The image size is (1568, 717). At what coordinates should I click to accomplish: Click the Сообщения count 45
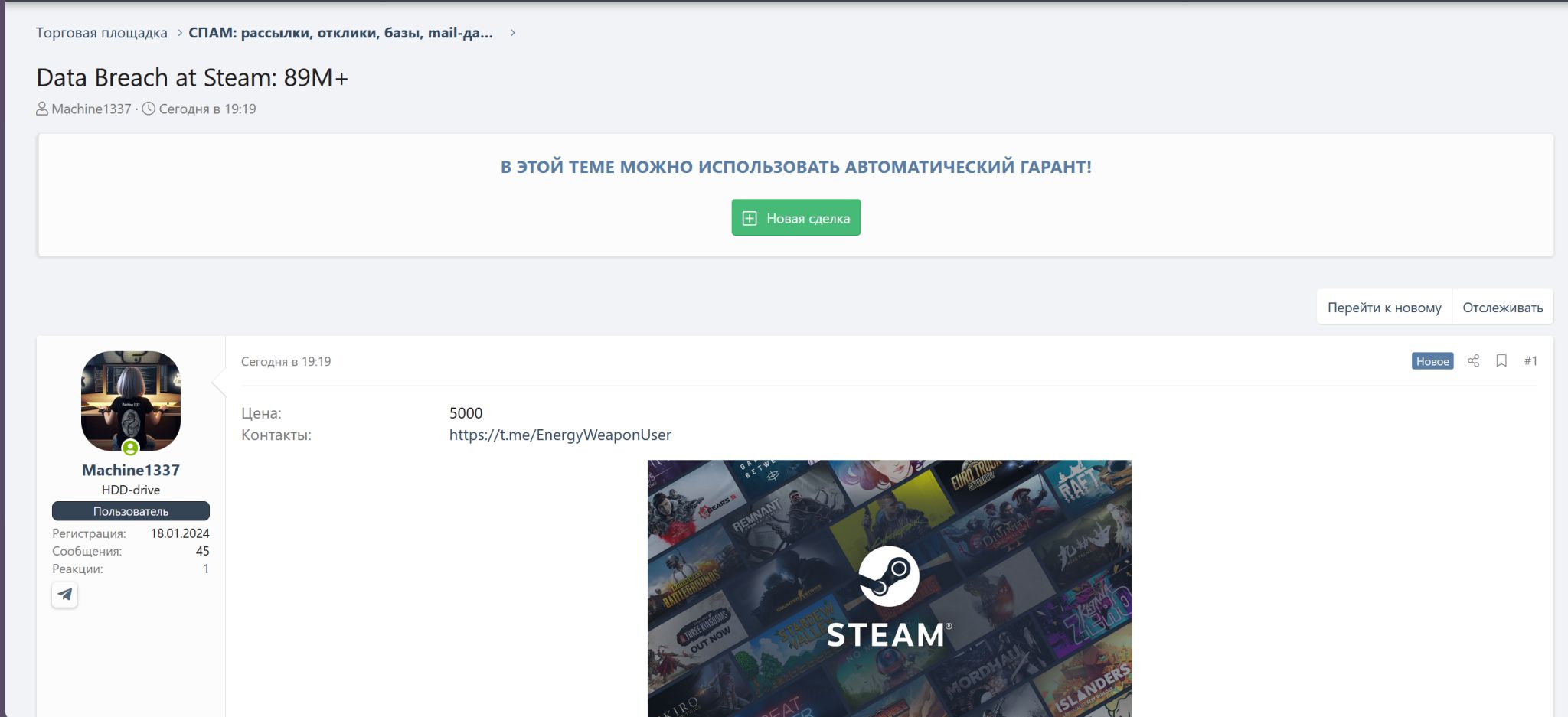(202, 551)
